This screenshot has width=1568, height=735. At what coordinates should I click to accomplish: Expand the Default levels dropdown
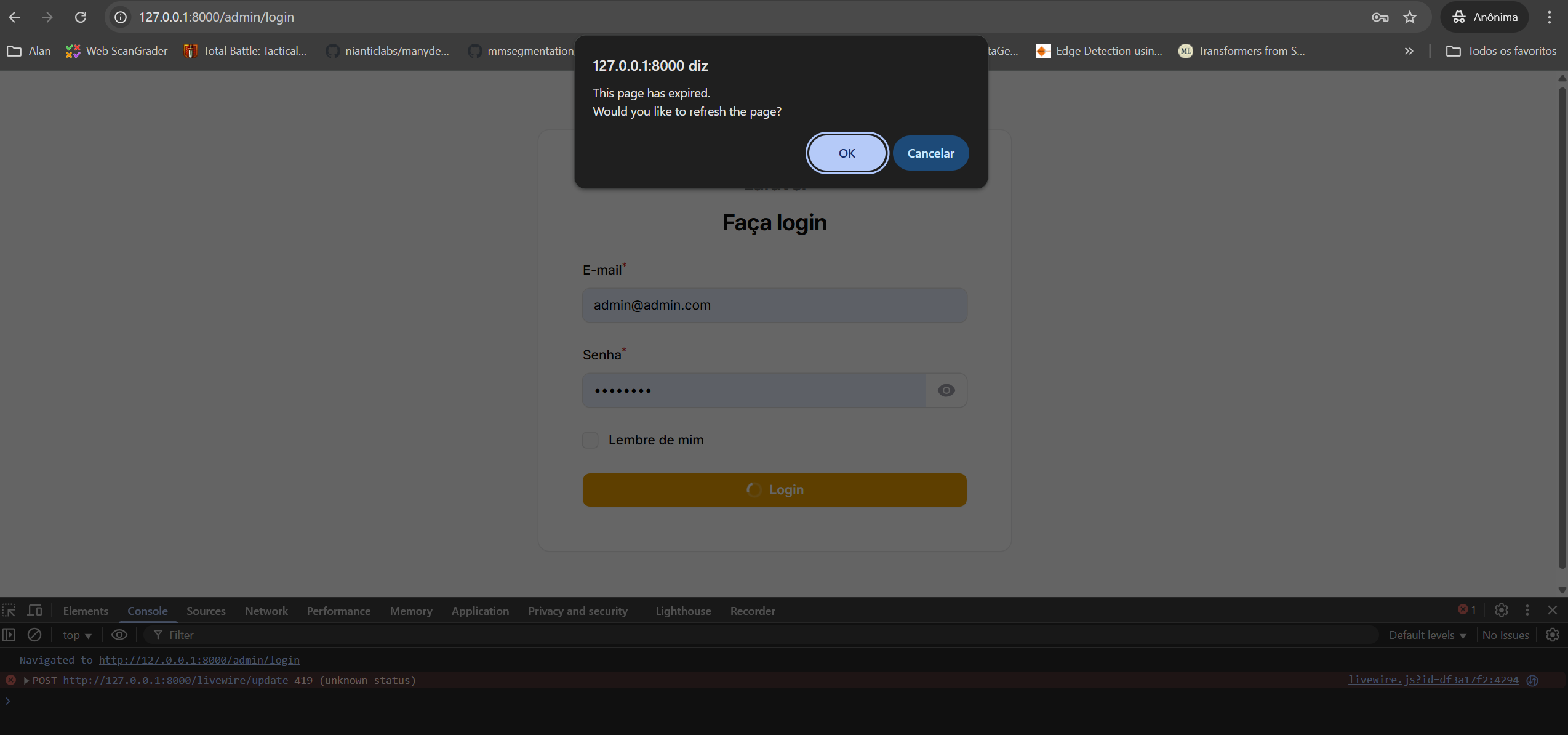(x=1426, y=635)
